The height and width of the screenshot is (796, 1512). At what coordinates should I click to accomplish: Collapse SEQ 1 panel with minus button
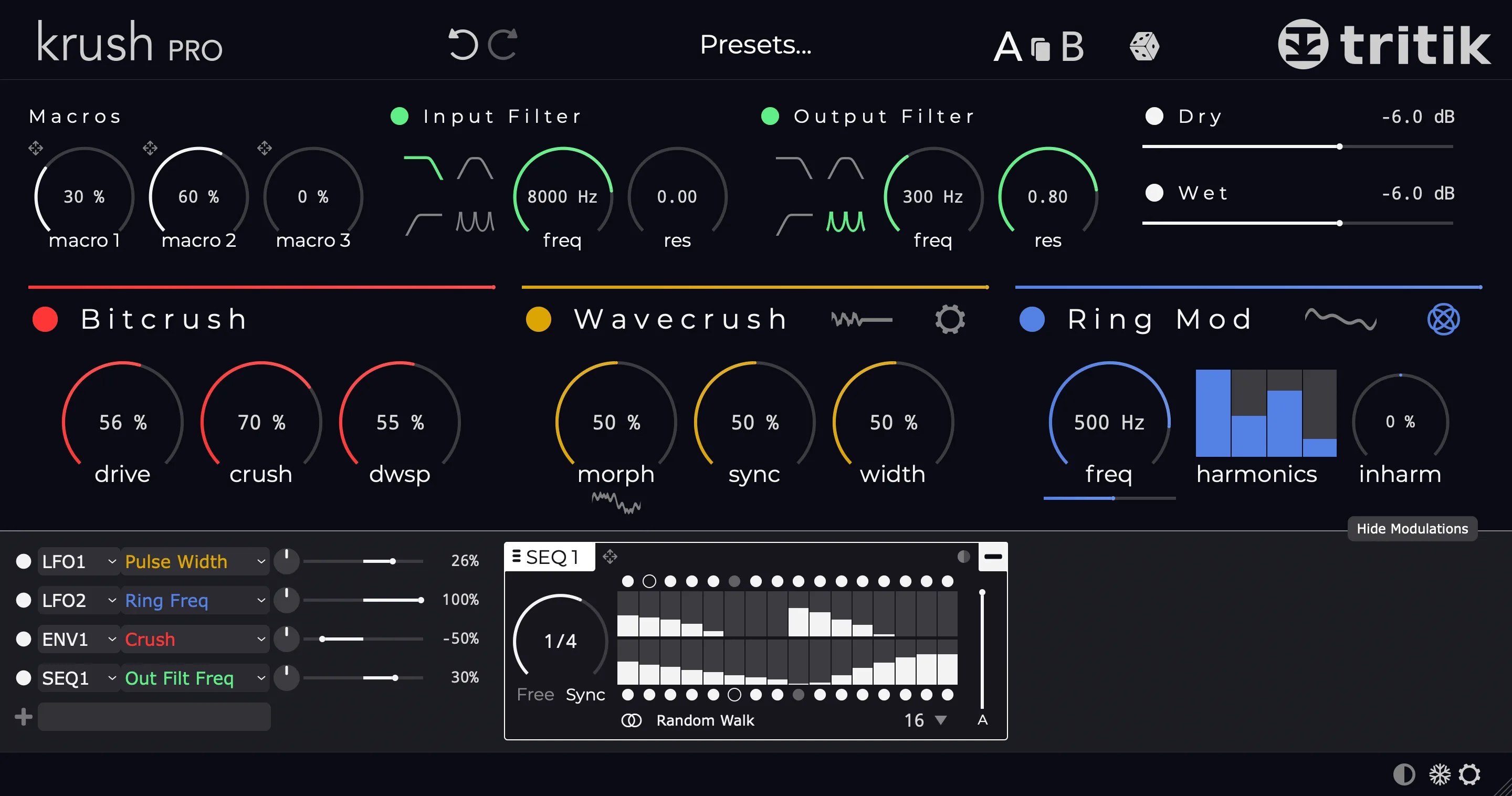993,557
